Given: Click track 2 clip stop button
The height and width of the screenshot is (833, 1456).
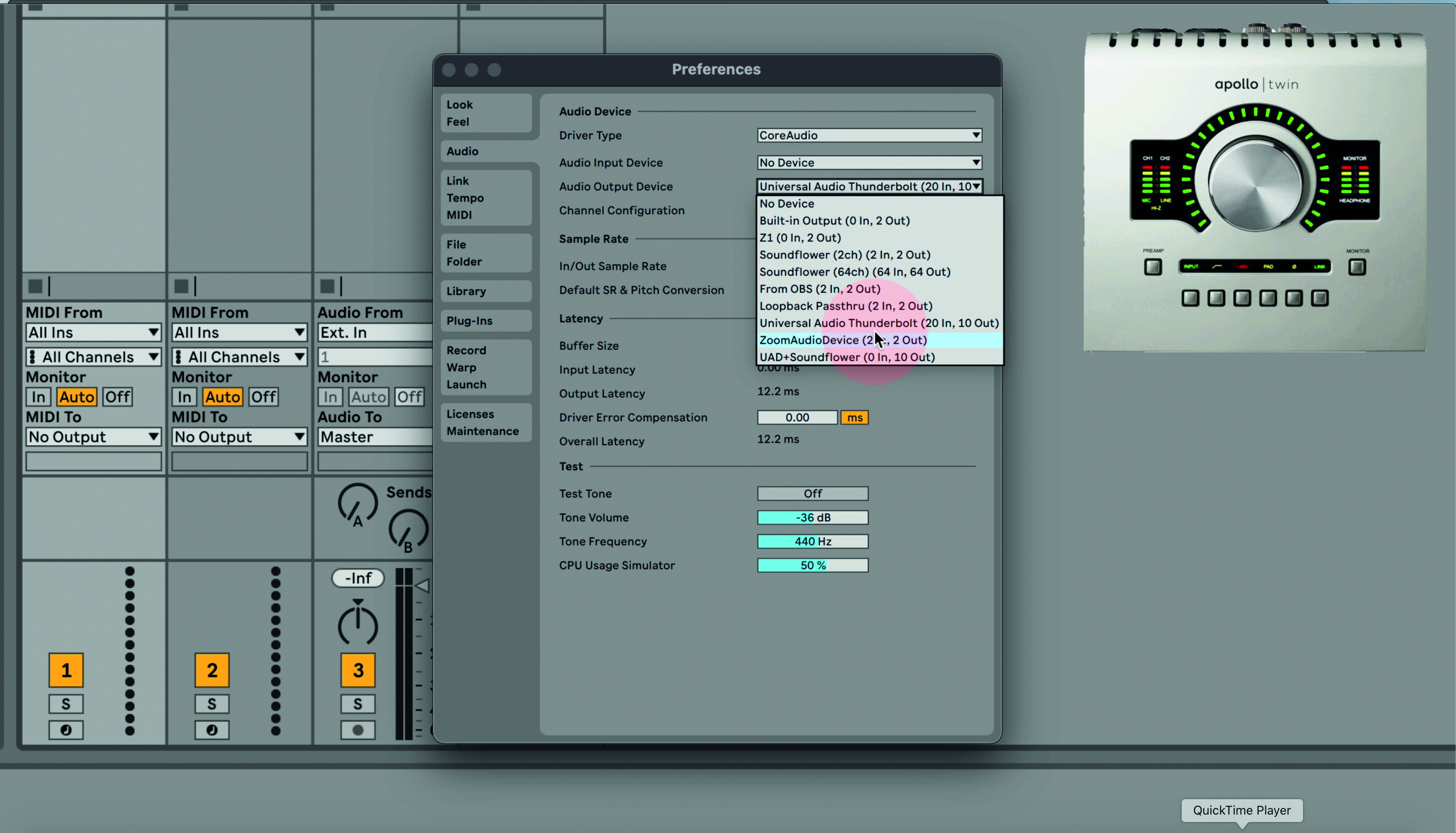Looking at the screenshot, I should point(182,286).
